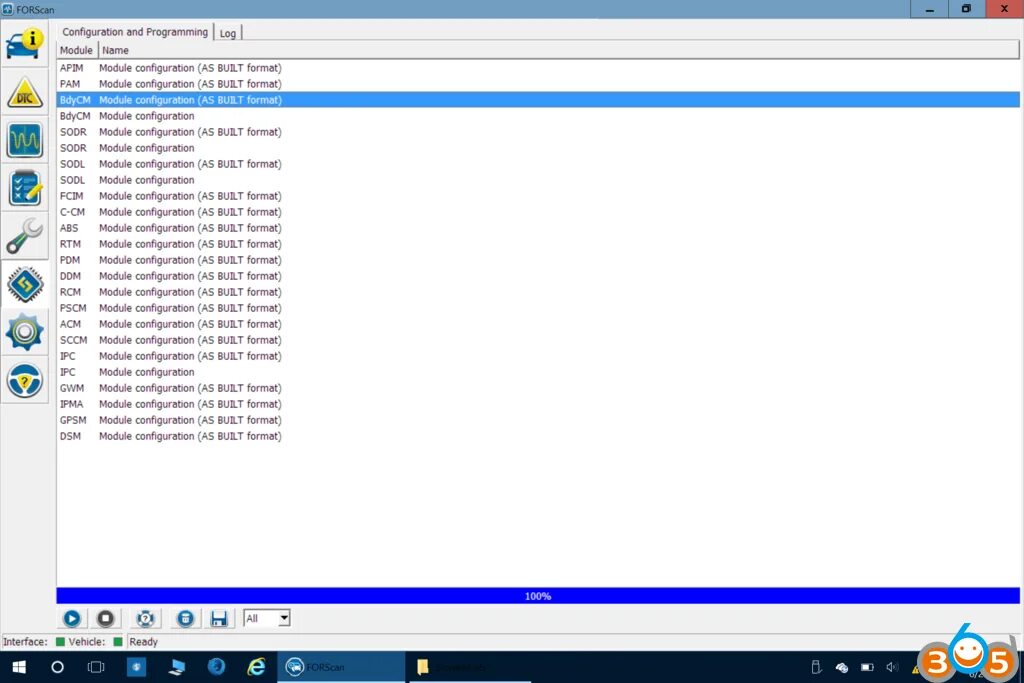Open the Tests checklist section

(25, 189)
